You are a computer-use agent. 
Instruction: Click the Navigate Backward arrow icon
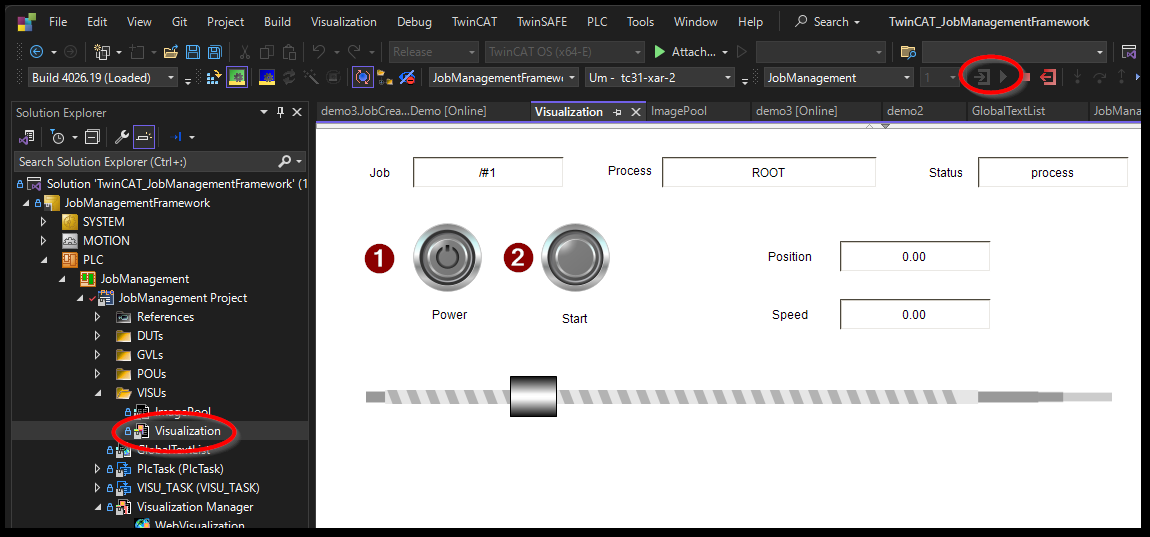(36, 52)
